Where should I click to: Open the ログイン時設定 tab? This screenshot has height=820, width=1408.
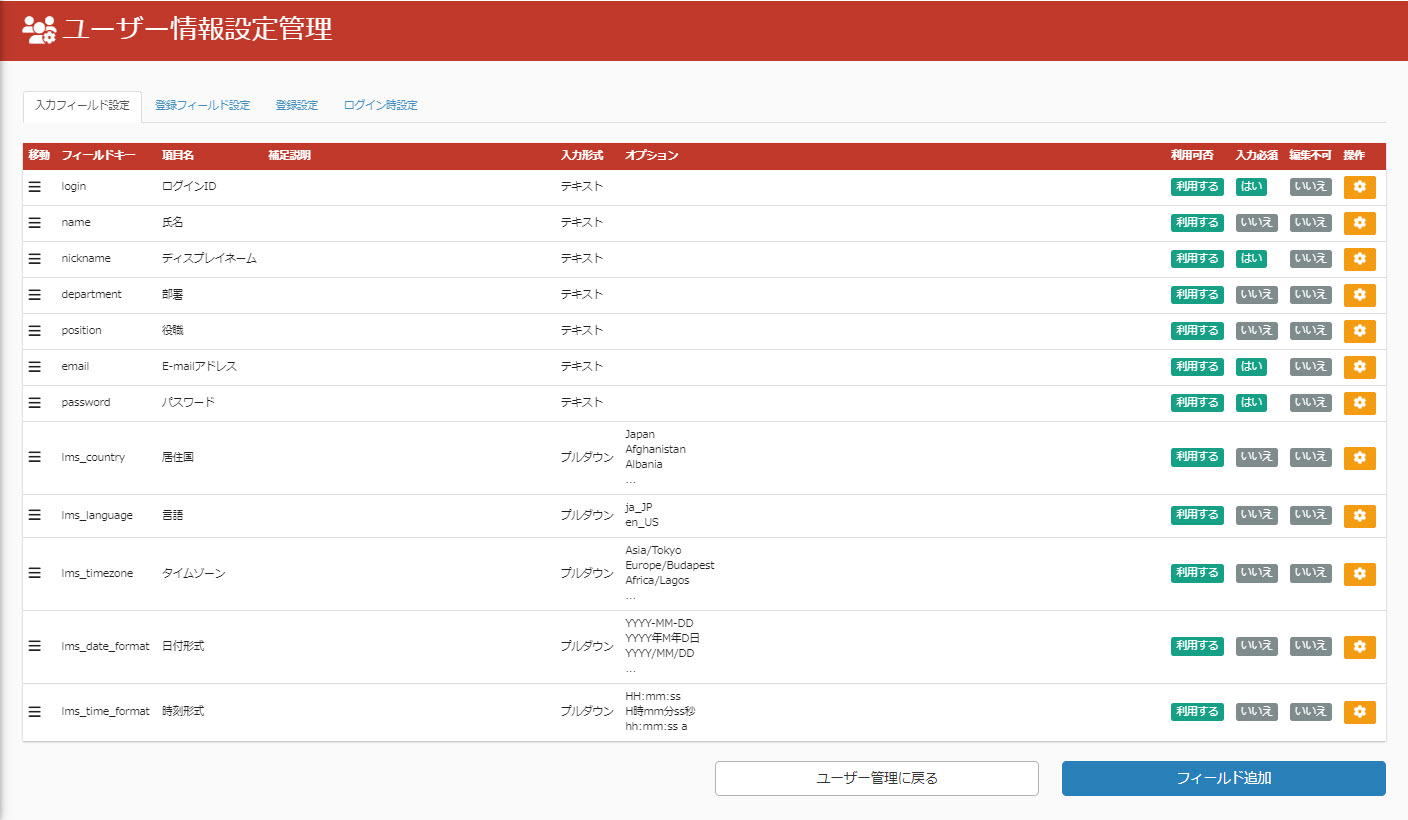click(380, 105)
